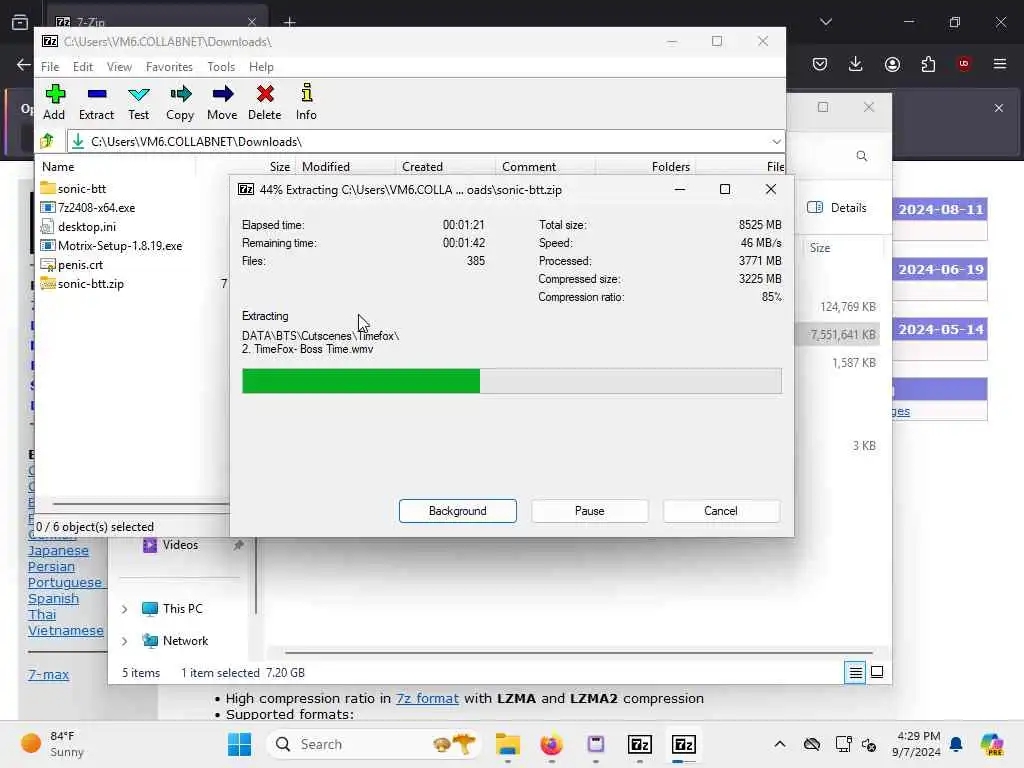
Task: Open Firefox from taskbar
Action: click(x=552, y=744)
